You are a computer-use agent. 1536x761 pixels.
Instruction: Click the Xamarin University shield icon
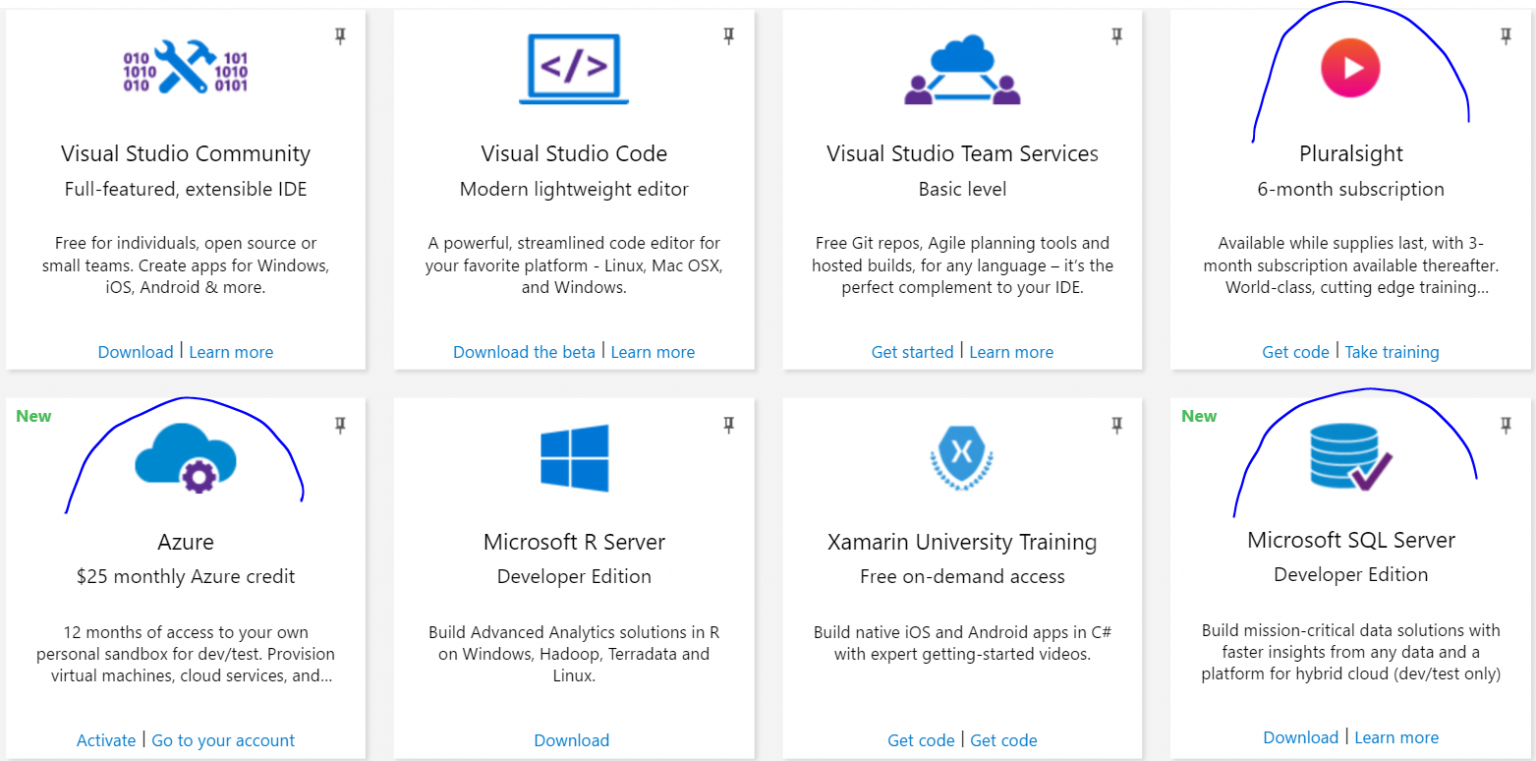click(961, 455)
